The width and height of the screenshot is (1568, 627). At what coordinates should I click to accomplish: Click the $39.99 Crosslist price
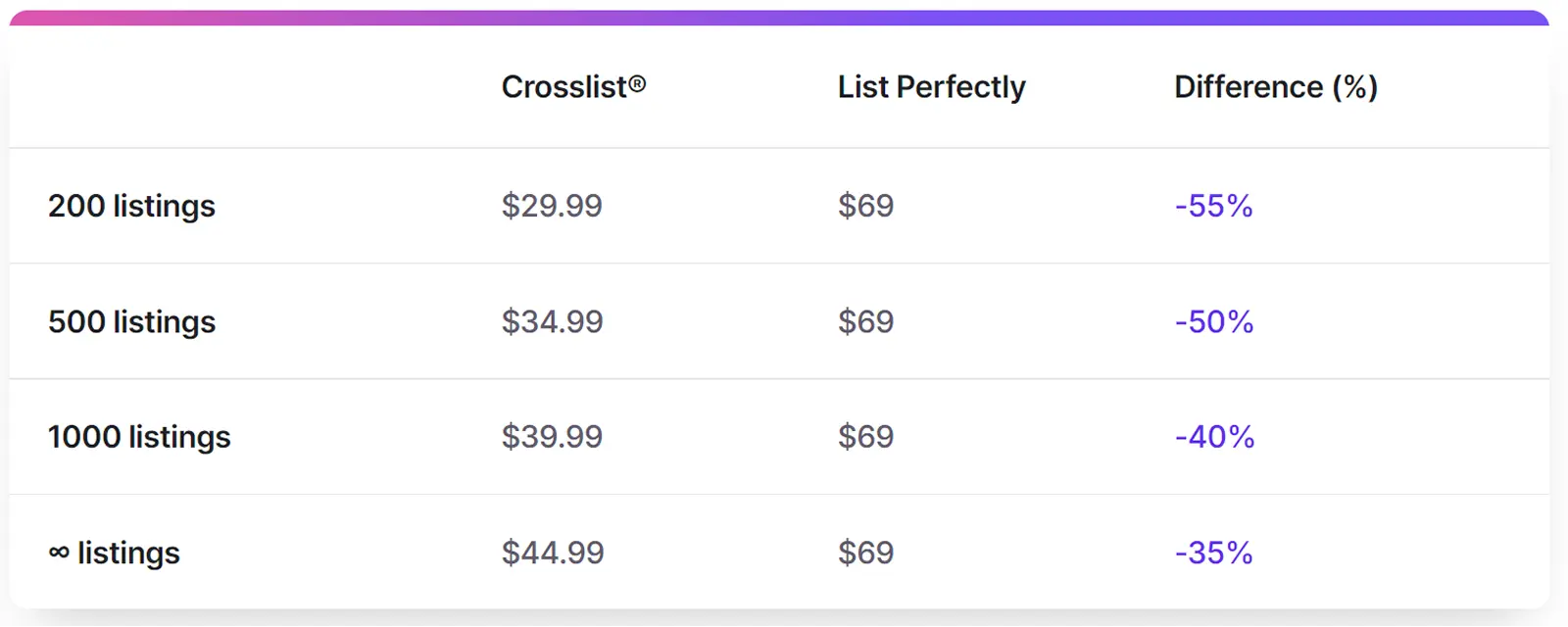[x=552, y=437]
